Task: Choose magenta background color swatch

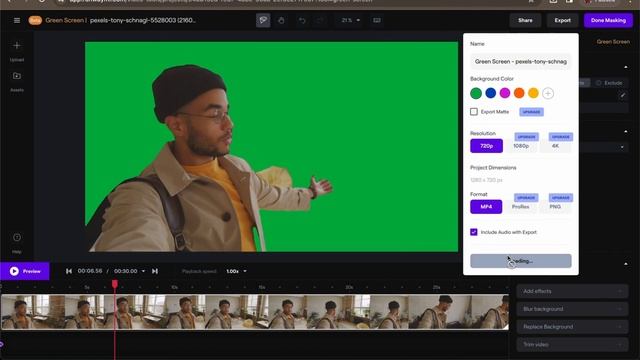Action: coord(505,93)
